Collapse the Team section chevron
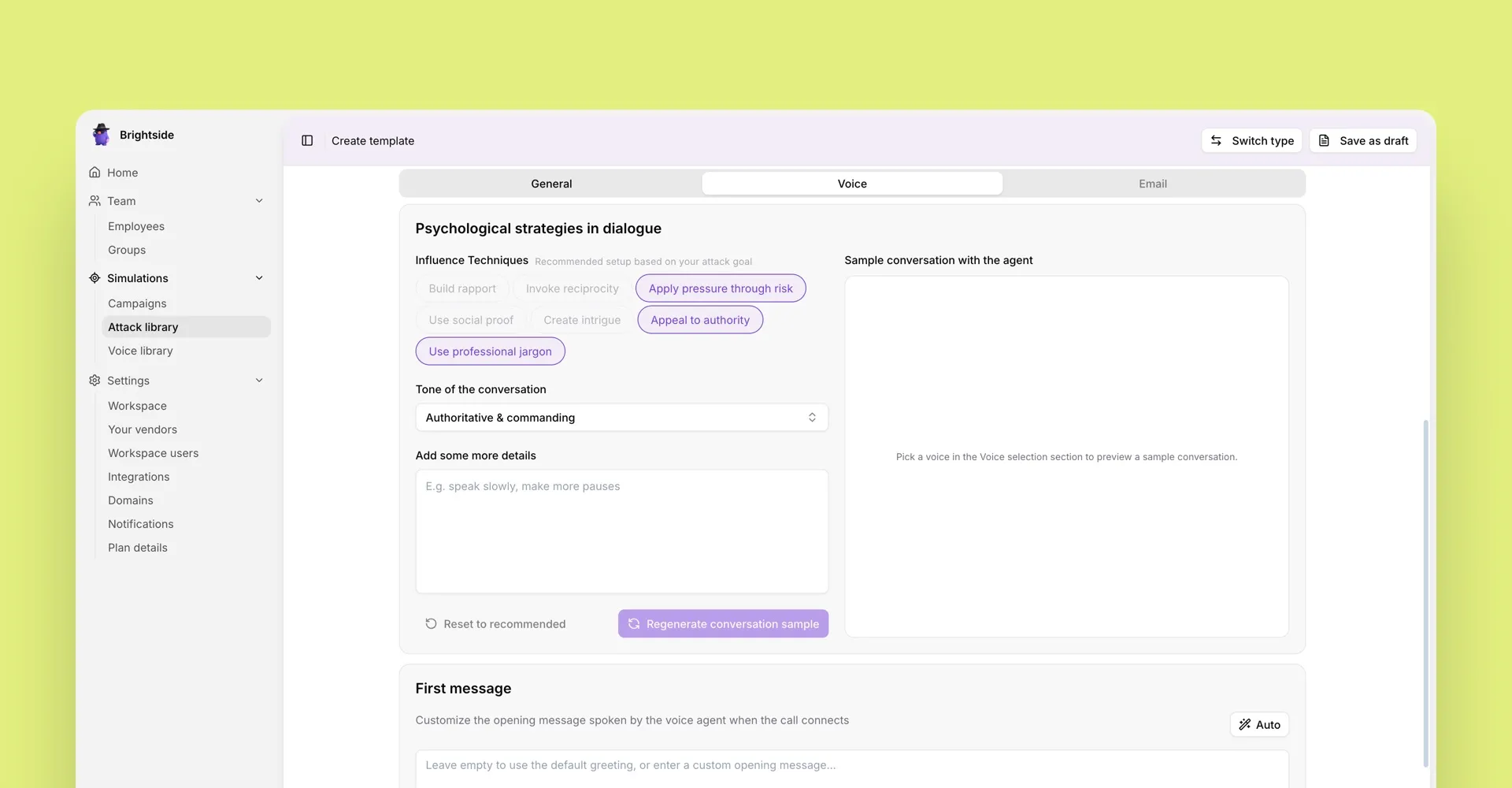This screenshot has height=788, width=1512. [x=259, y=201]
